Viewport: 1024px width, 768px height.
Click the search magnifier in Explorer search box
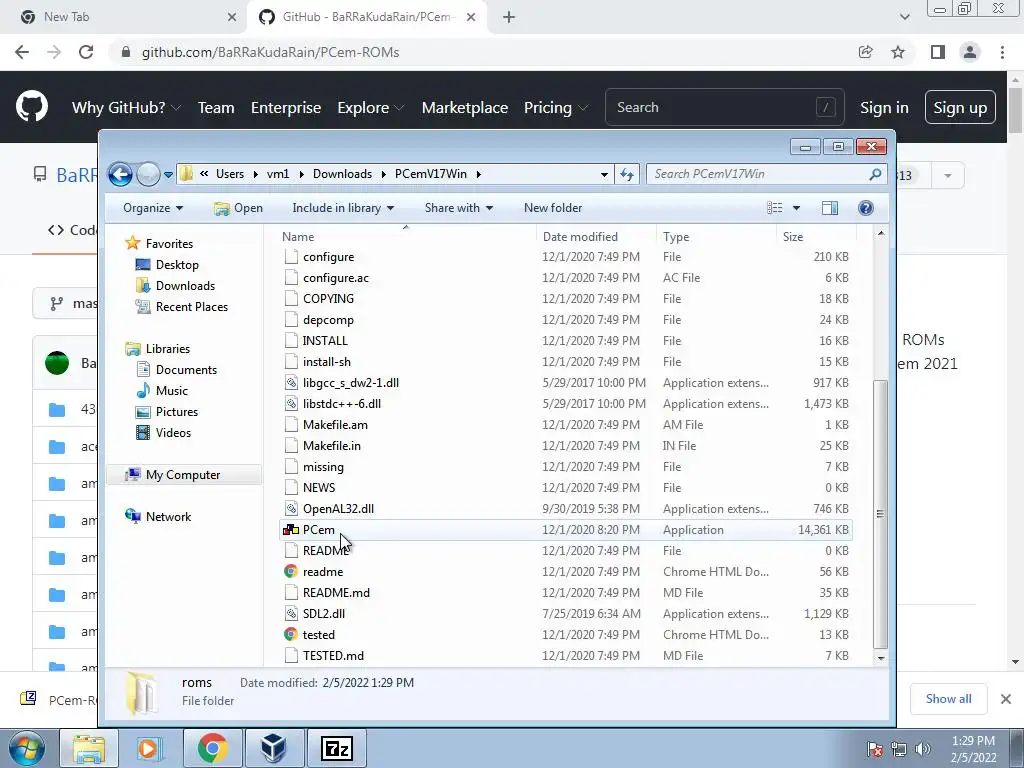(x=875, y=174)
